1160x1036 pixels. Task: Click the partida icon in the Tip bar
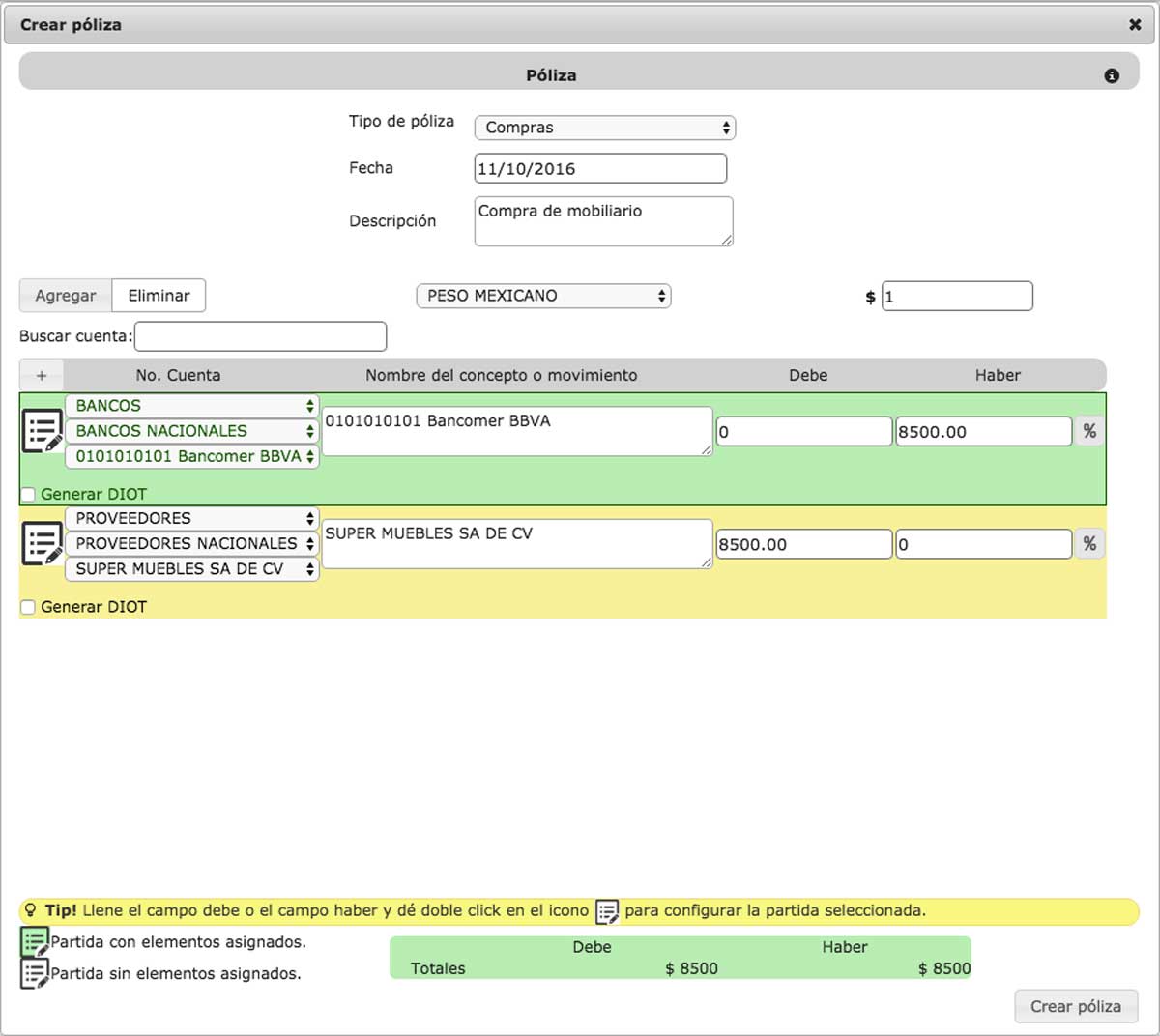click(607, 910)
